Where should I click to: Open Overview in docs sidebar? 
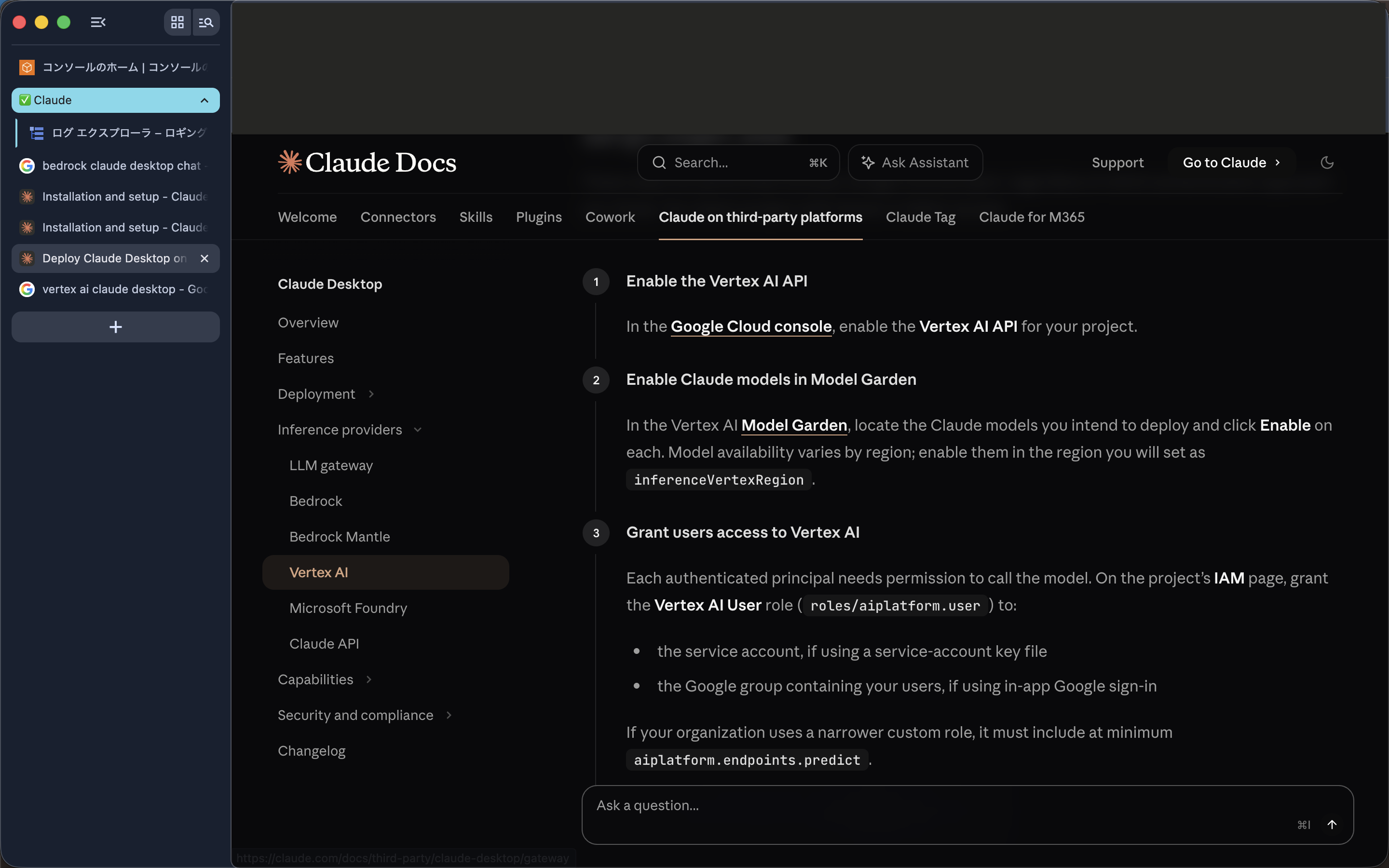click(x=308, y=323)
